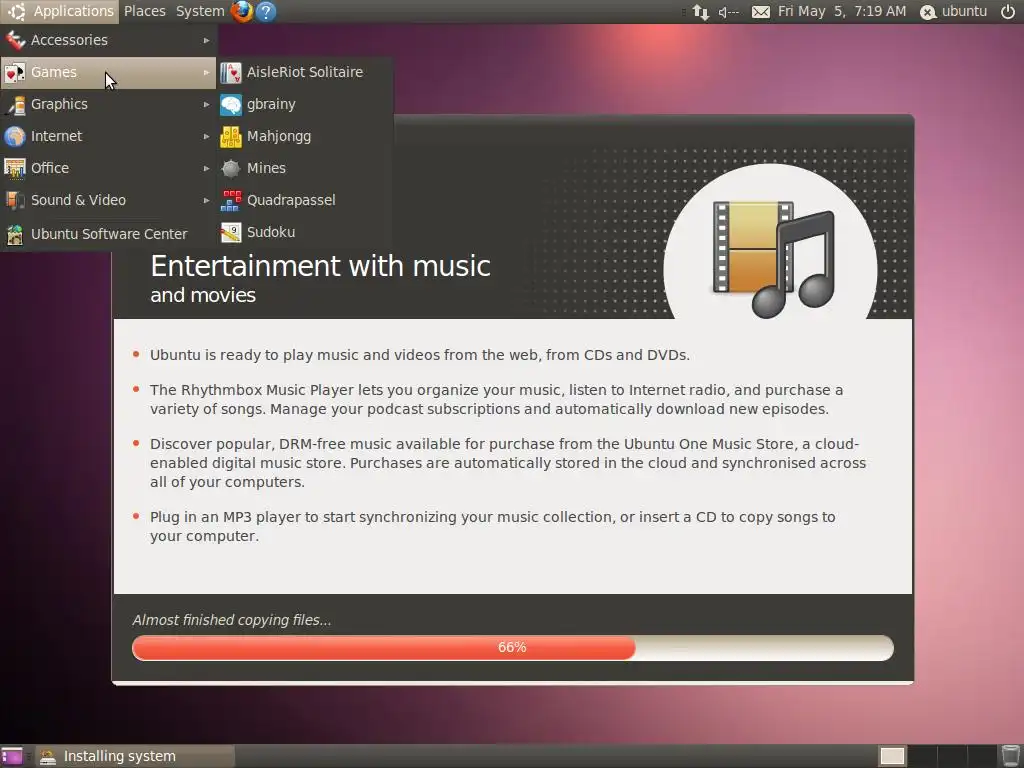
Task: Select Internet menu entry
Action: click(x=108, y=136)
